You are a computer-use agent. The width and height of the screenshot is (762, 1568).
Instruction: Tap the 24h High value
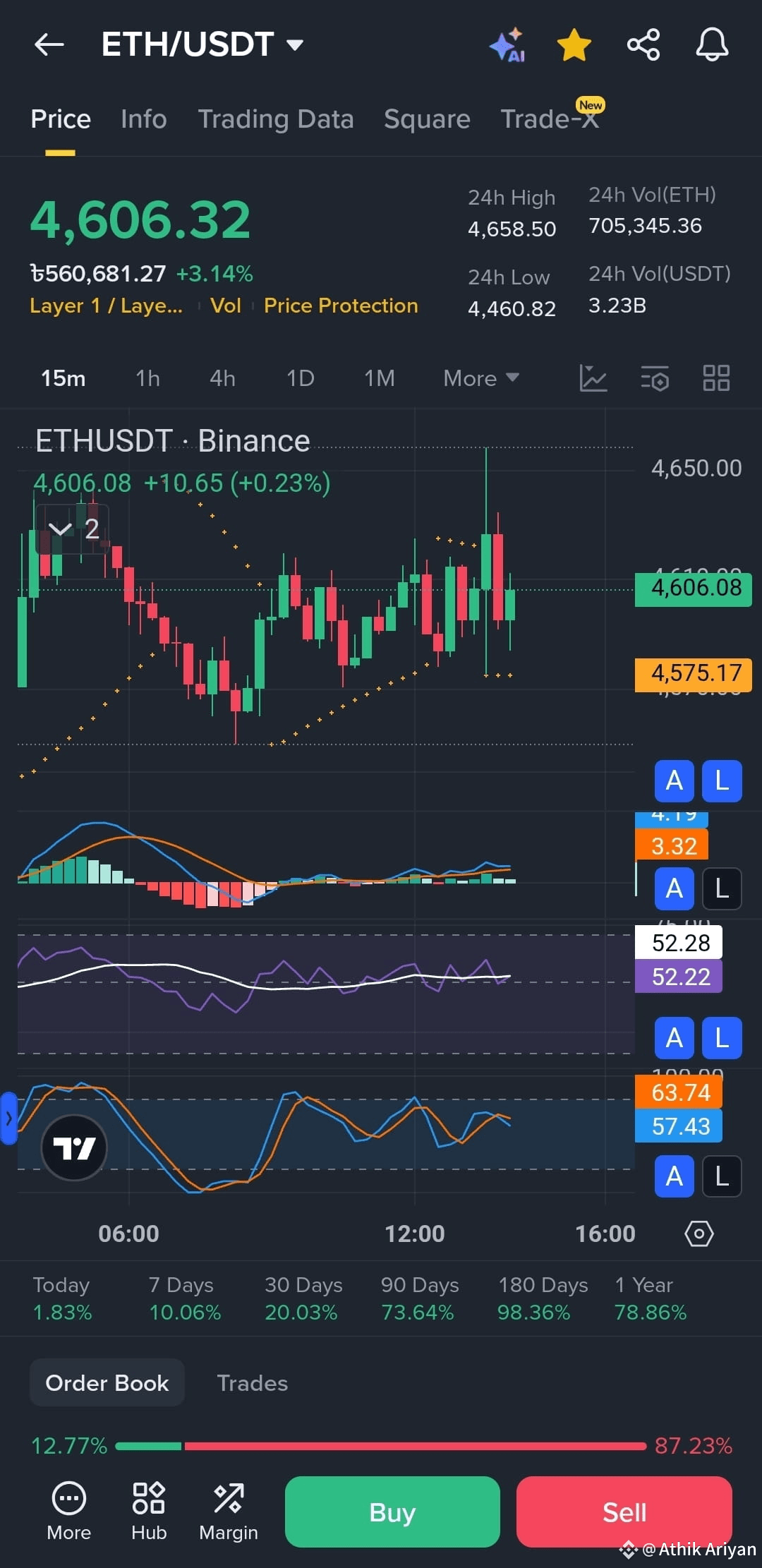click(512, 229)
